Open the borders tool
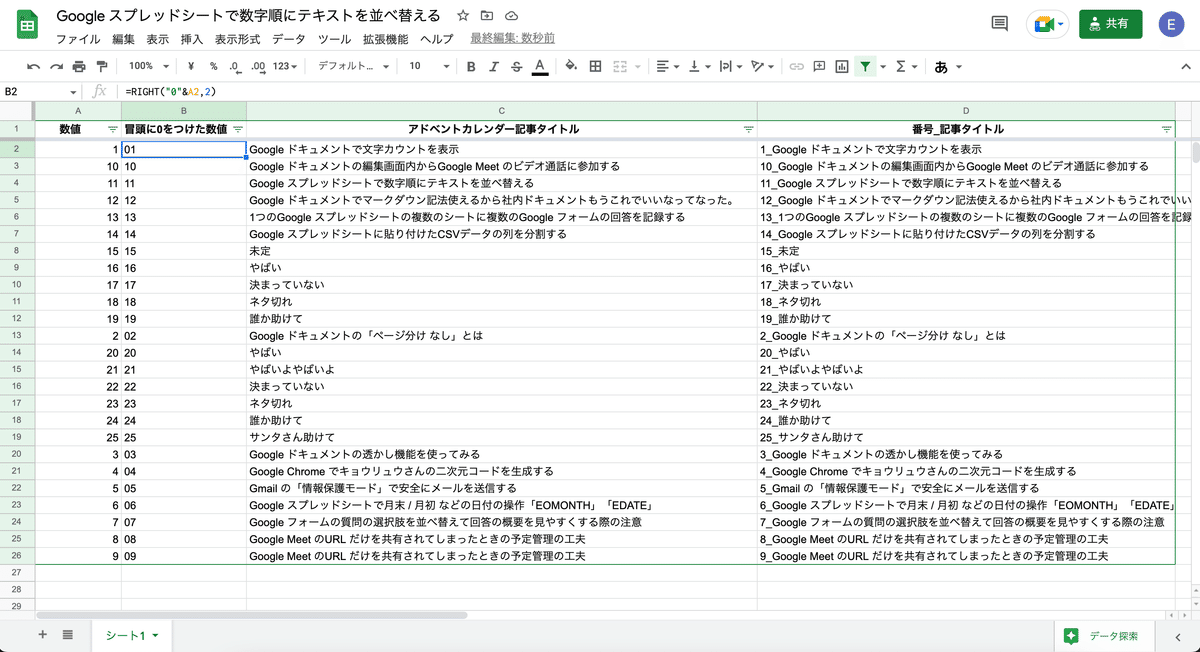Image resolution: width=1200 pixels, height=652 pixels. pyautogui.click(x=595, y=66)
